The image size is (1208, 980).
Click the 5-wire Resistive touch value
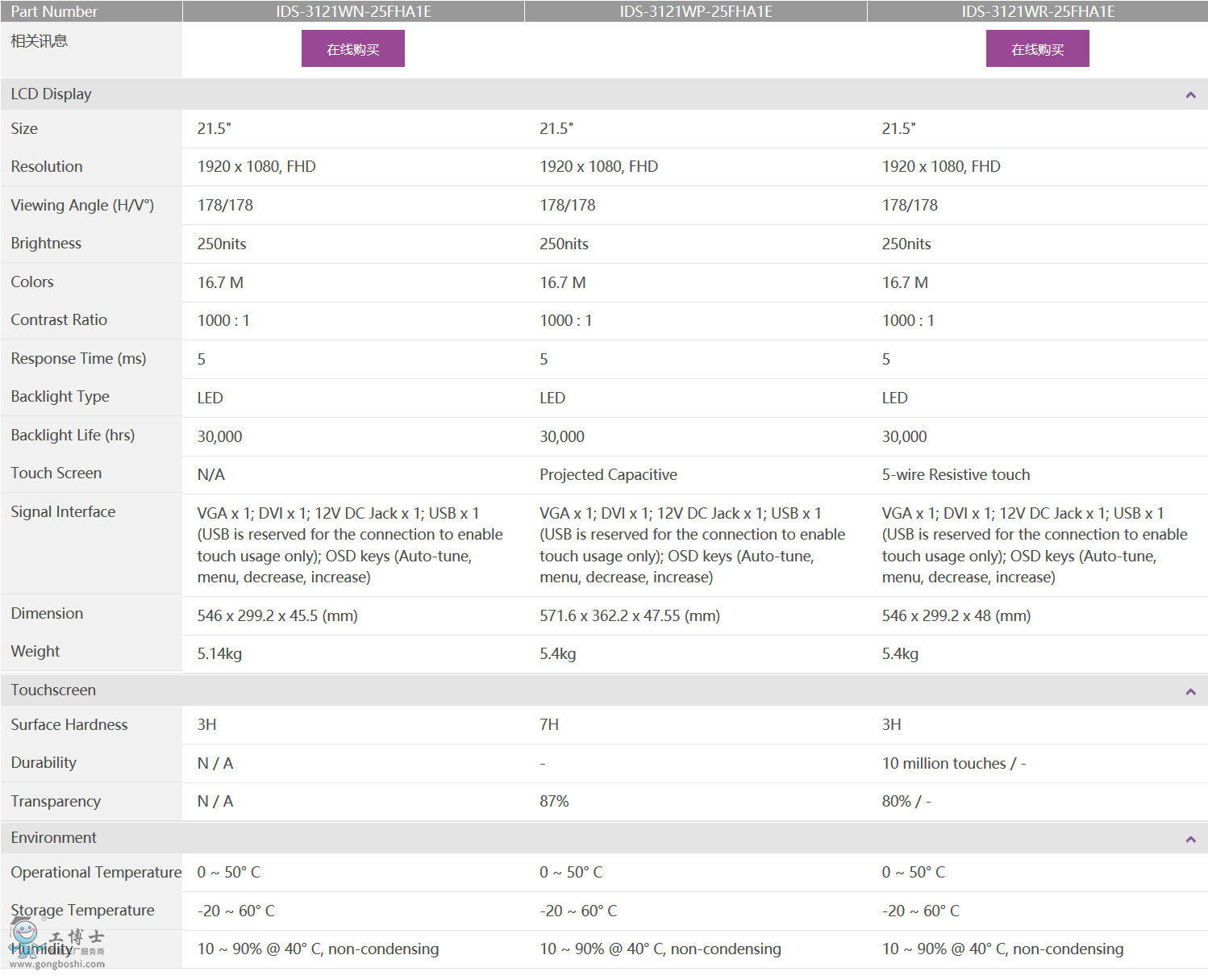click(956, 475)
